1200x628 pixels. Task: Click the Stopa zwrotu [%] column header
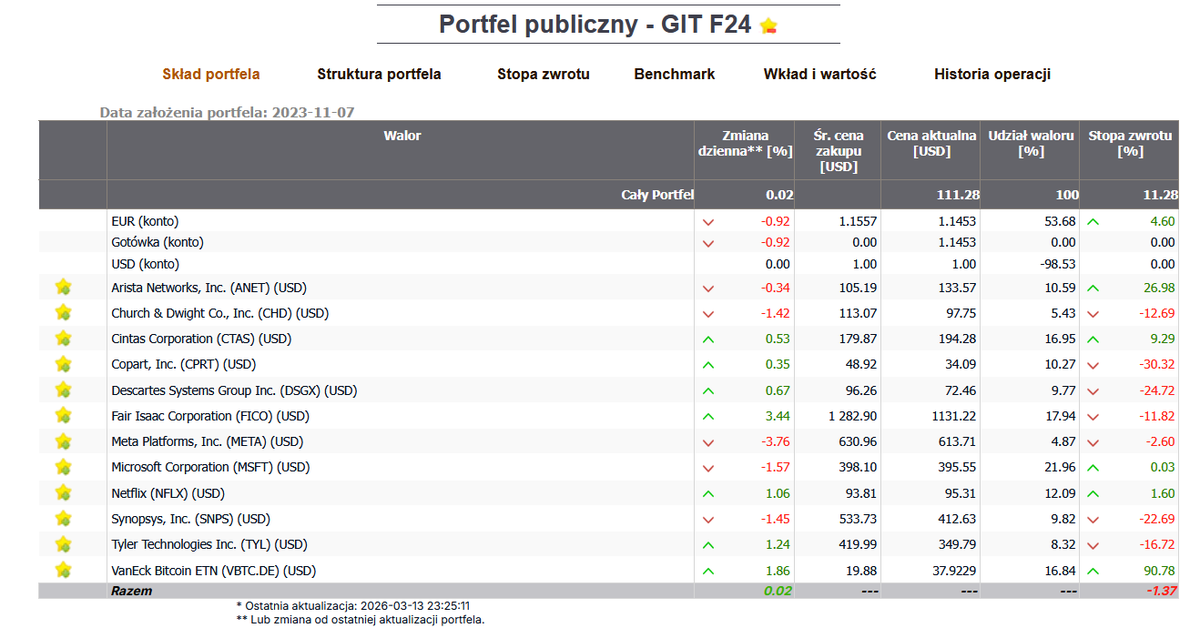(x=1130, y=143)
